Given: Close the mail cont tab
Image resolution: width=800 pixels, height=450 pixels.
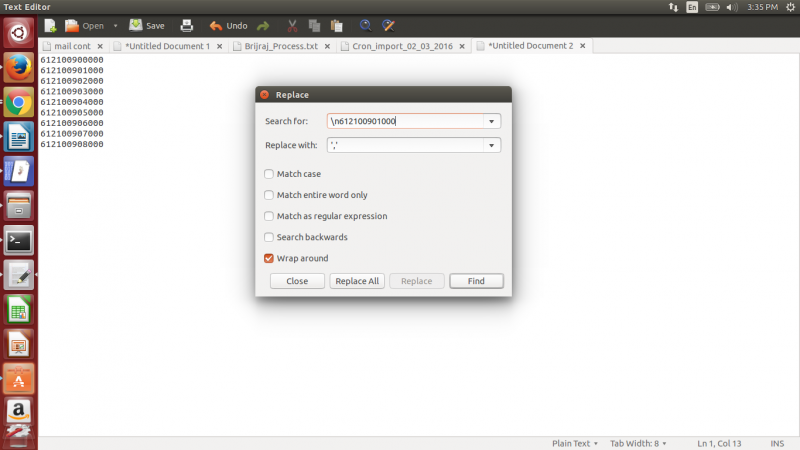Looking at the screenshot, I should pos(100,46).
